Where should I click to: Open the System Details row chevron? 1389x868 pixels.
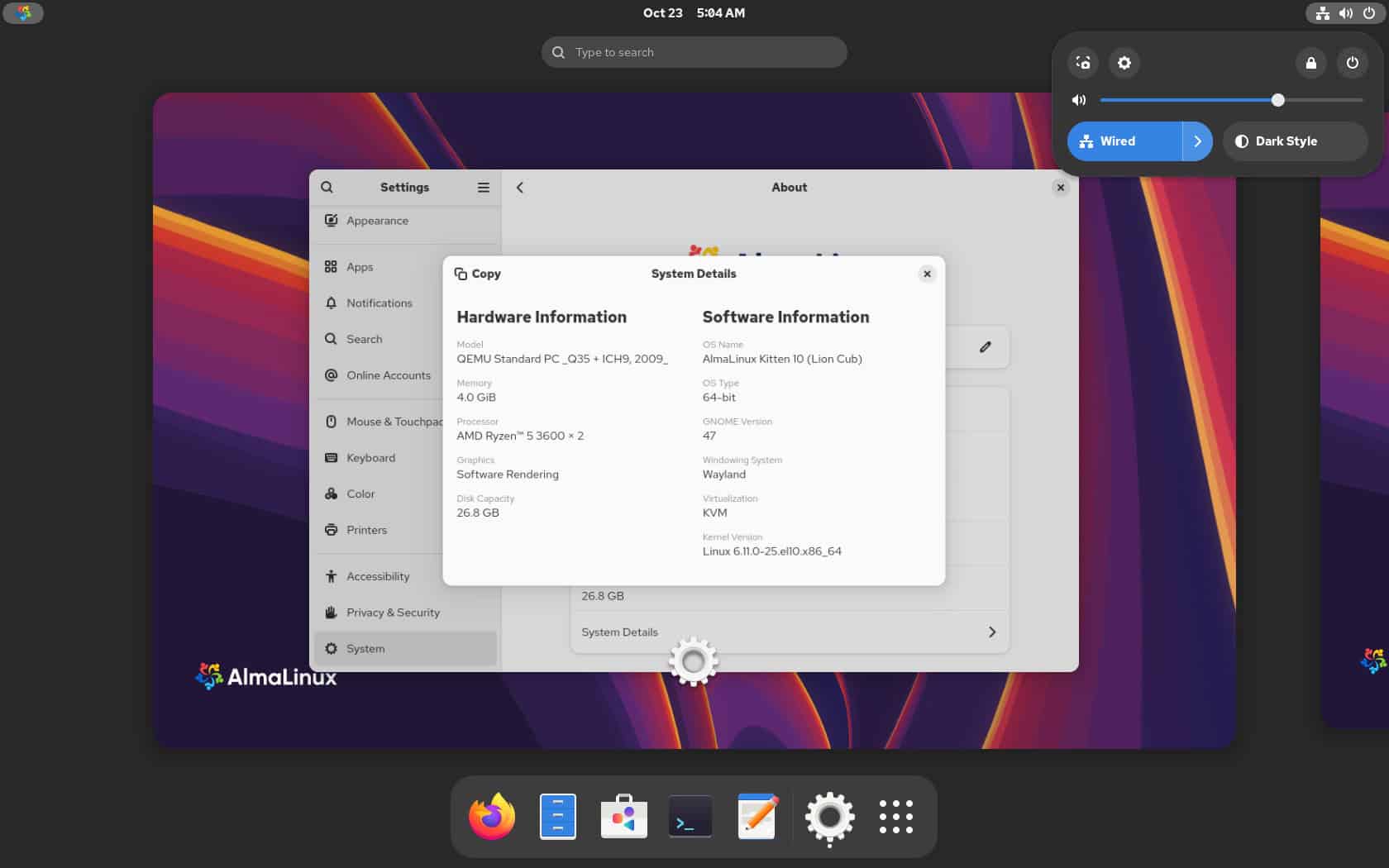991,632
